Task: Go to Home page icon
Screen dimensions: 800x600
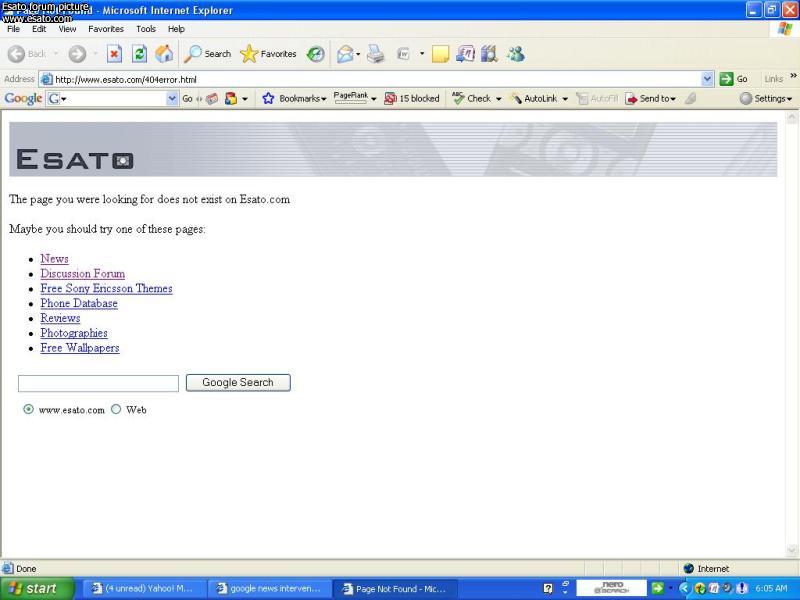Action: [164, 54]
